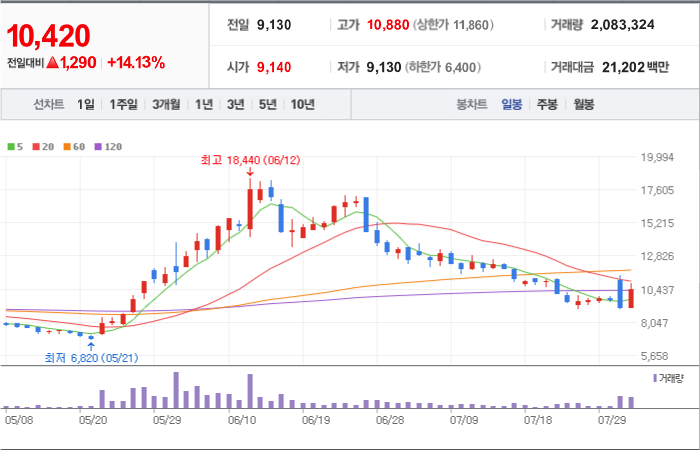The height and width of the screenshot is (450, 700).
Task: Show the 월봉 monthly candle chart
Action: (583, 105)
